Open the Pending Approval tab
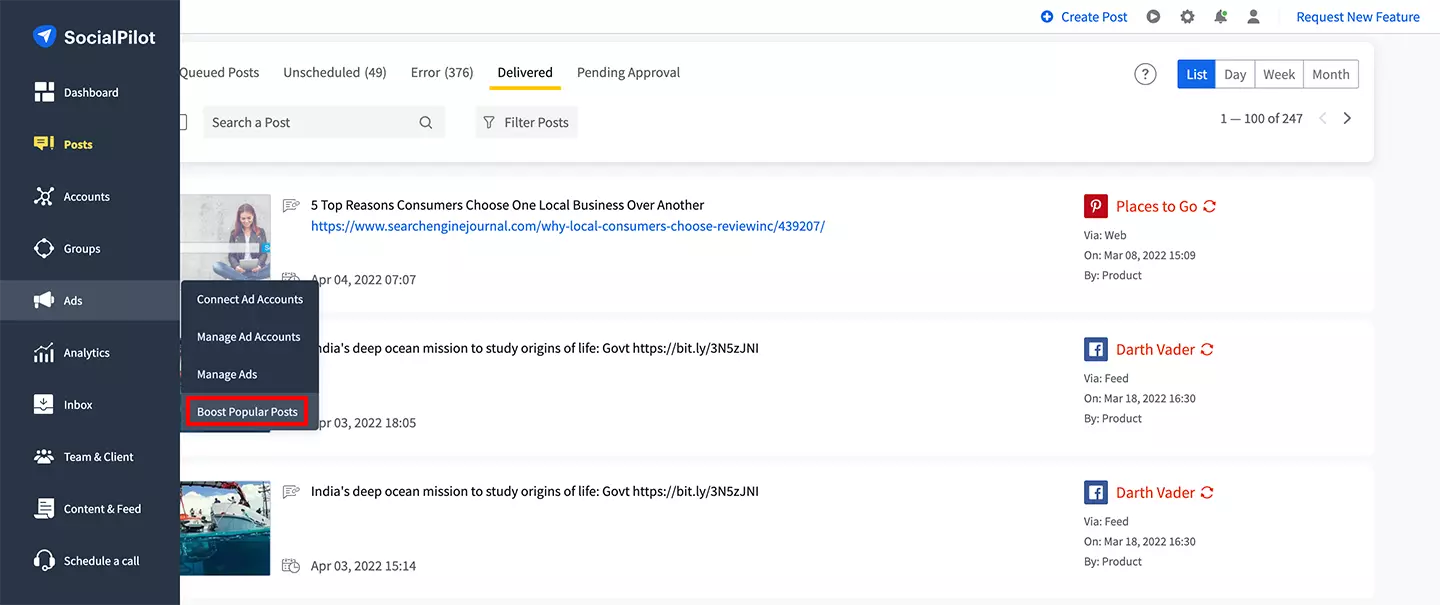Image resolution: width=1440 pixels, height=605 pixels. [628, 72]
